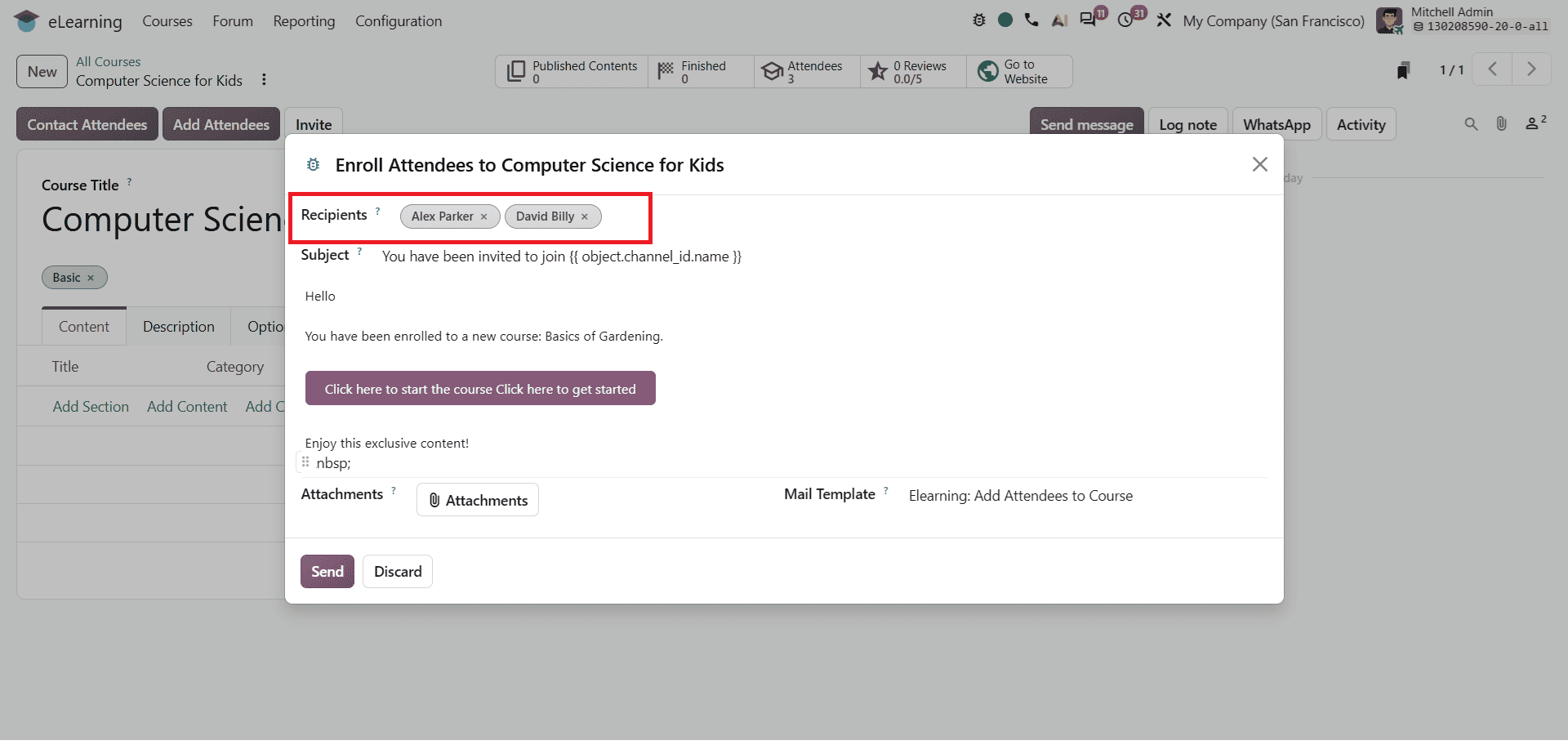Click the eLearning graduation cap logo

(x=27, y=21)
